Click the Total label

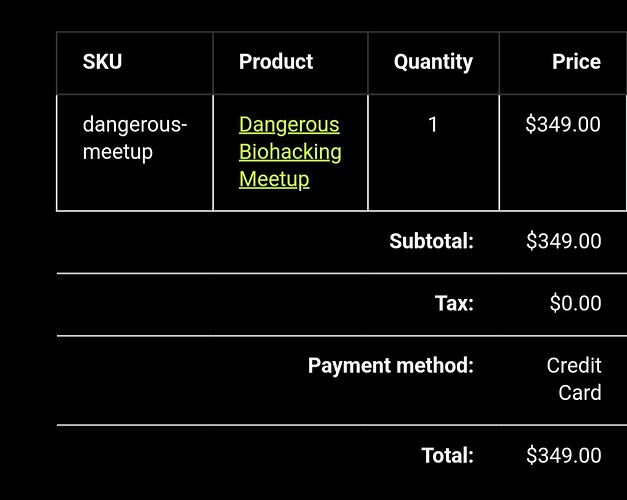[x=447, y=456]
